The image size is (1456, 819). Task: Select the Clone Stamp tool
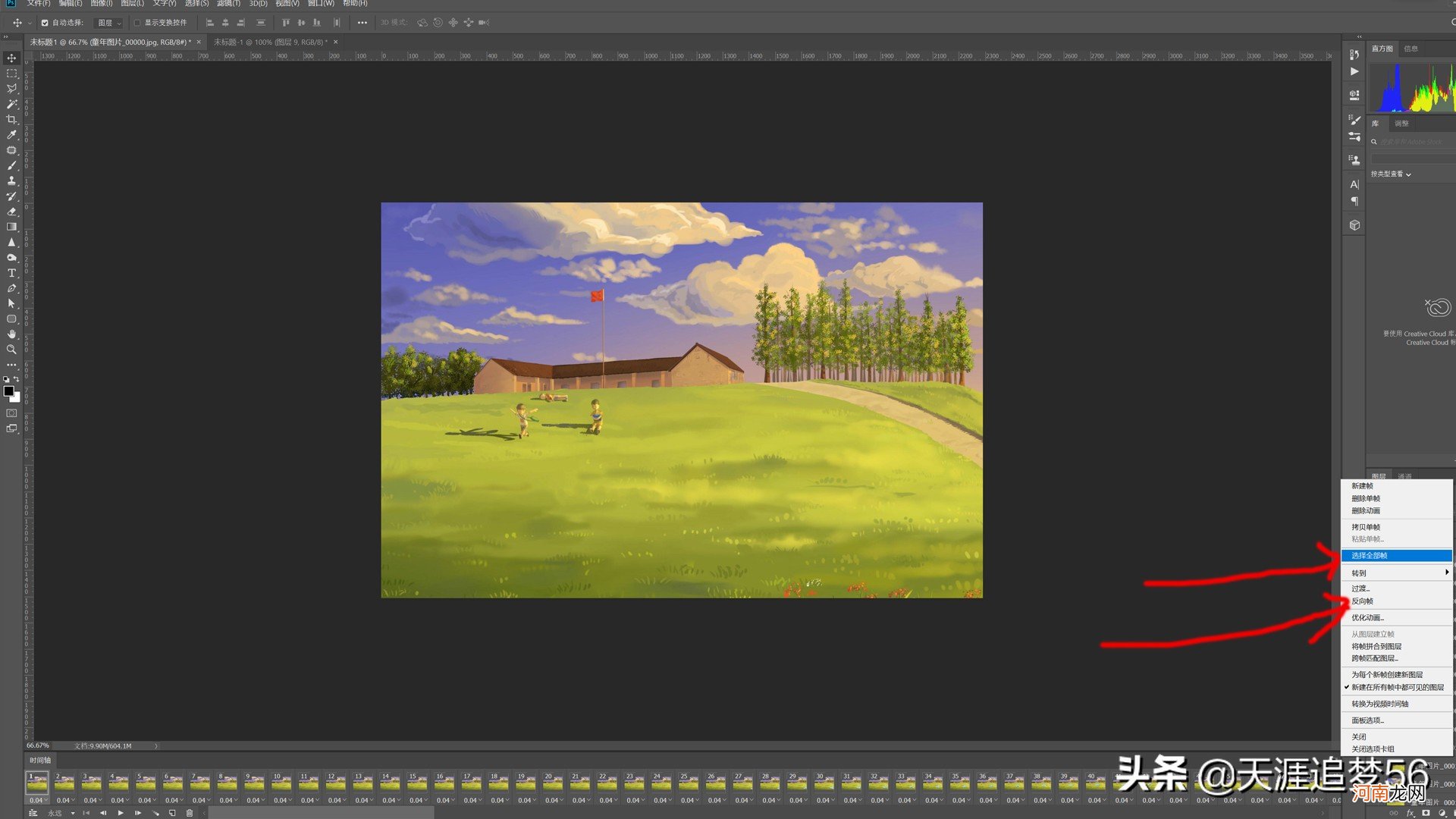coord(11,180)
